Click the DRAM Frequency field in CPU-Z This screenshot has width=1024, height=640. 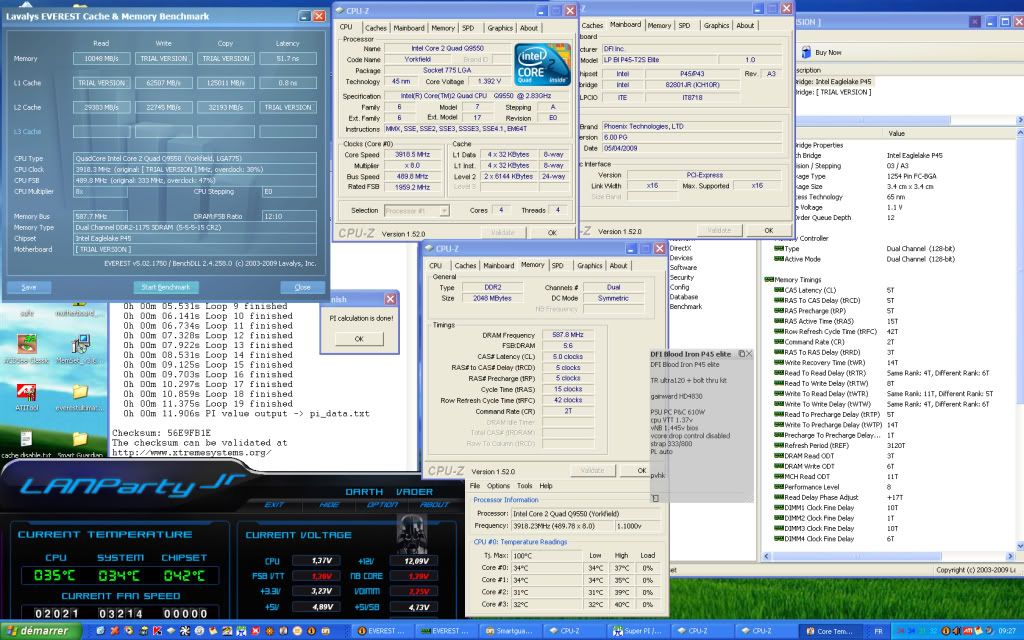tap(568, 335)
